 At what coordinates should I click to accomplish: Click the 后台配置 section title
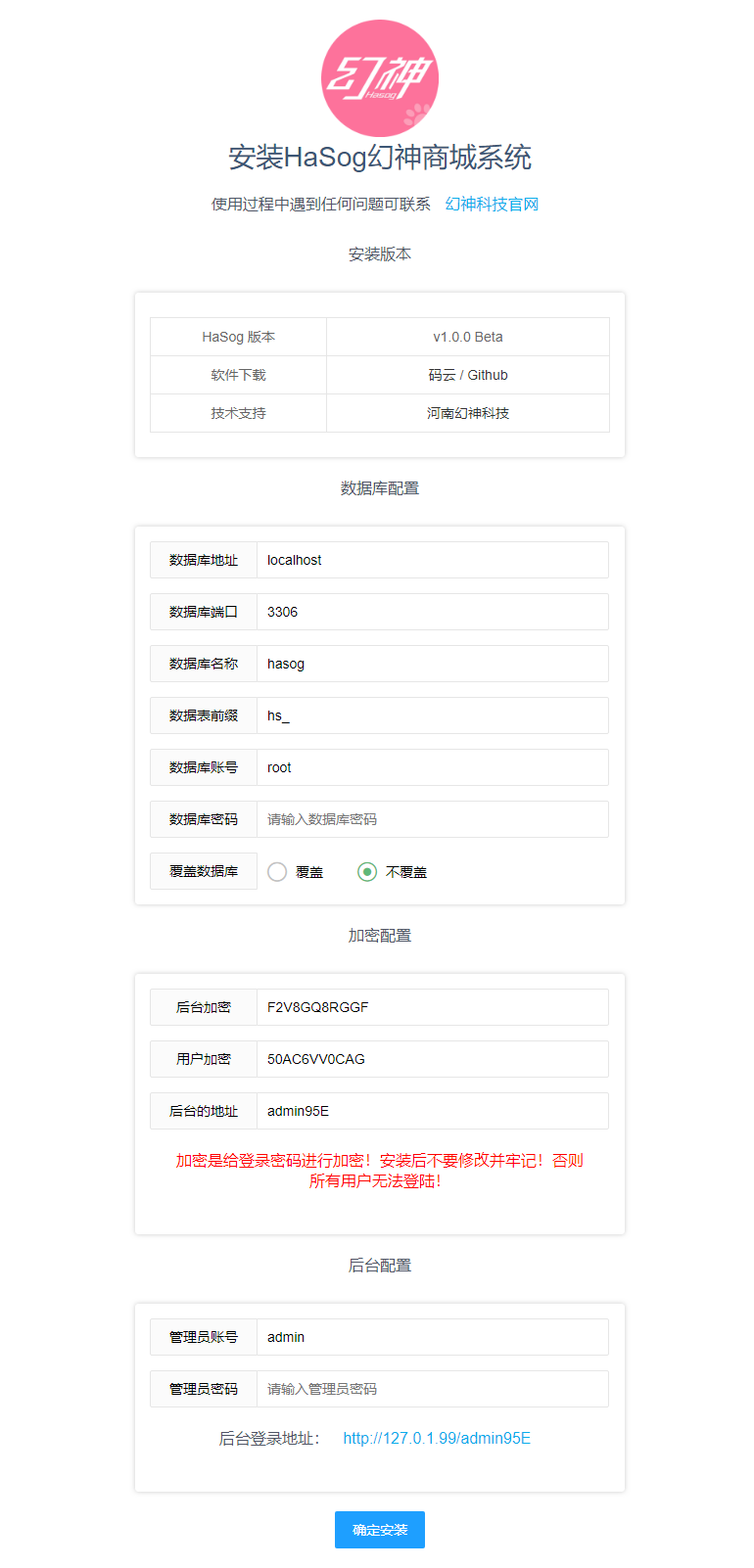[380, 1265]
